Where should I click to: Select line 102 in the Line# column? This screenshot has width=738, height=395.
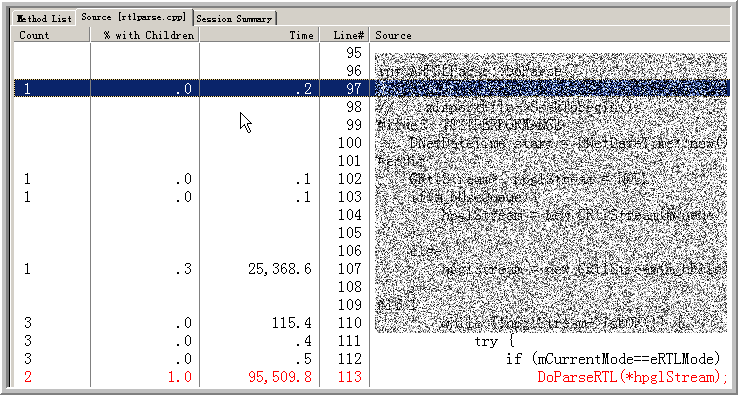(350, 179)
